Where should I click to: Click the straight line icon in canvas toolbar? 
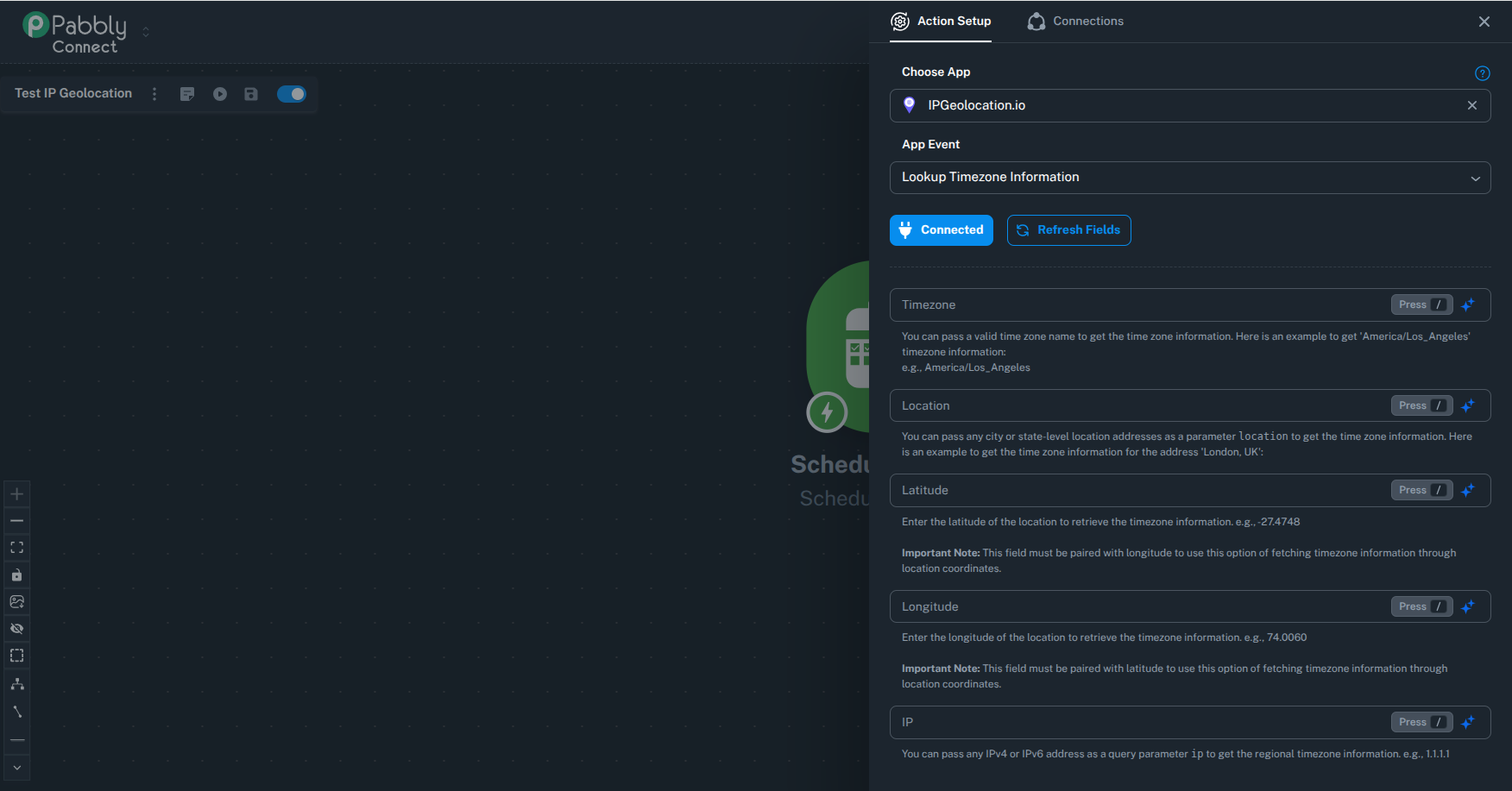tap(16, 740)
